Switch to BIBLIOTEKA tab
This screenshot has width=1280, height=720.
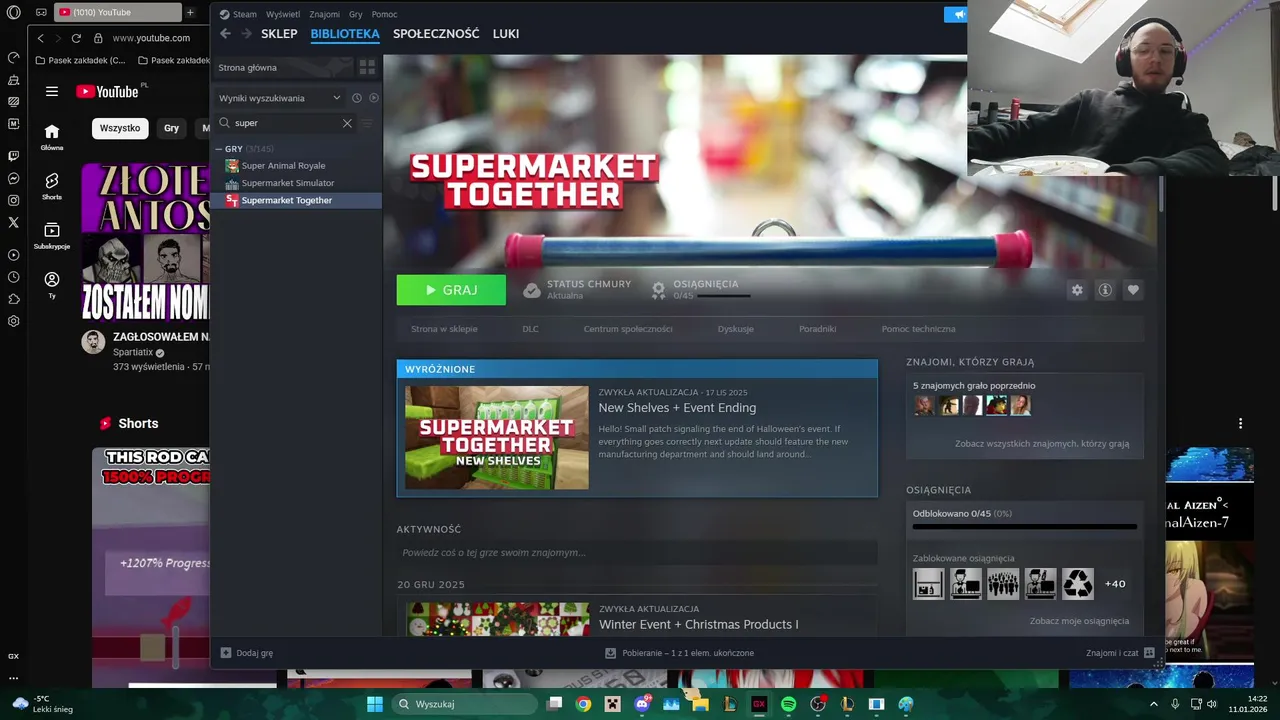click(x=345, y=33)
